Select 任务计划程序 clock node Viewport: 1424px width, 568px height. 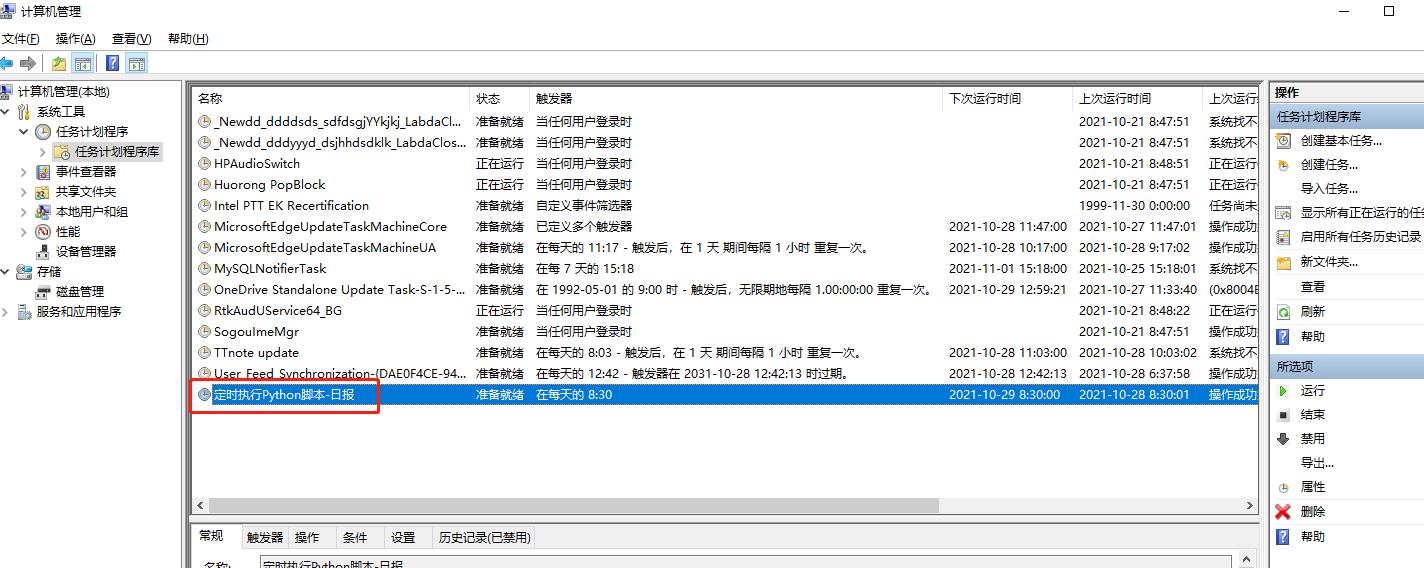click(x=92, y=132)
